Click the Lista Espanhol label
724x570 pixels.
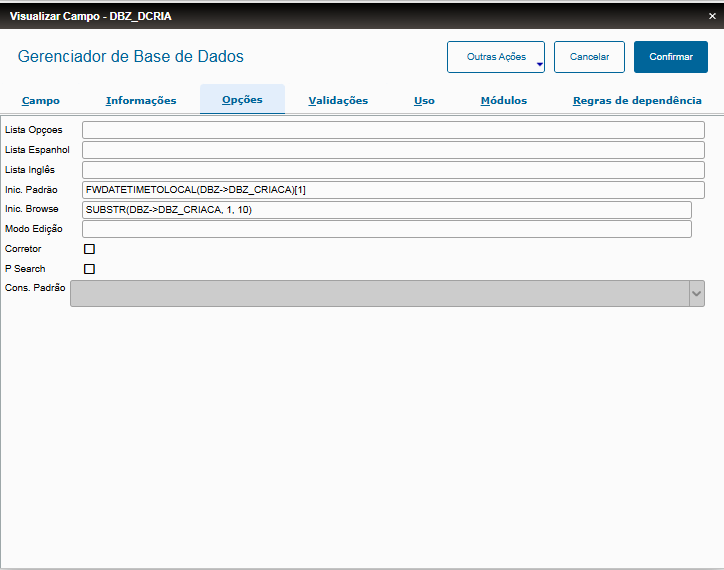click(37, 150)
